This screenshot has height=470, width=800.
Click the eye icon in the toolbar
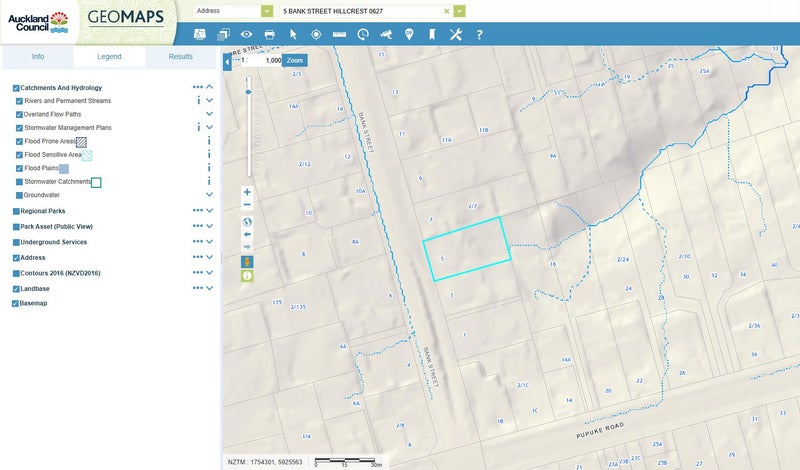246,34
